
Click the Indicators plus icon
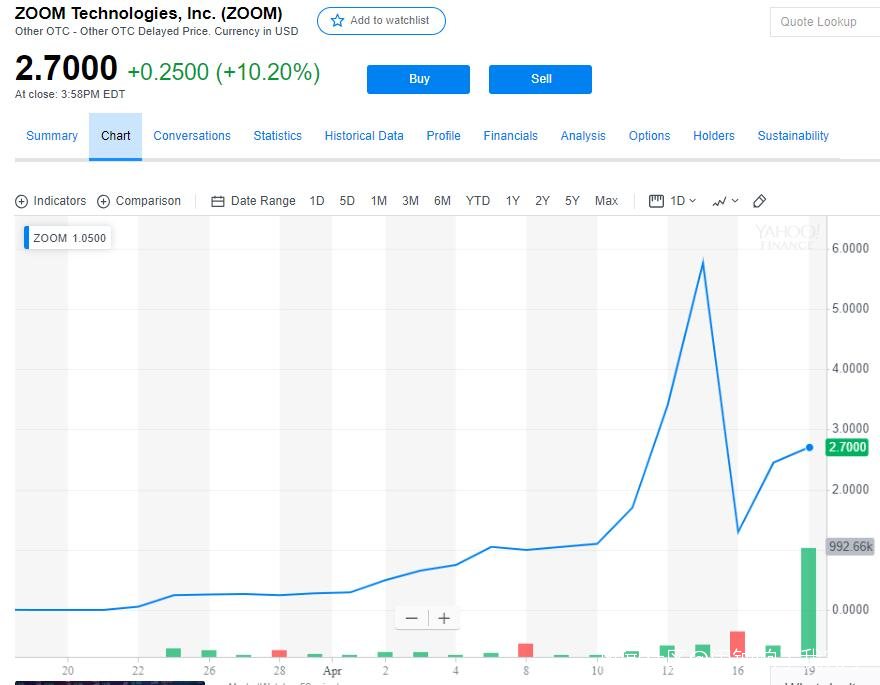click(21, 201)
